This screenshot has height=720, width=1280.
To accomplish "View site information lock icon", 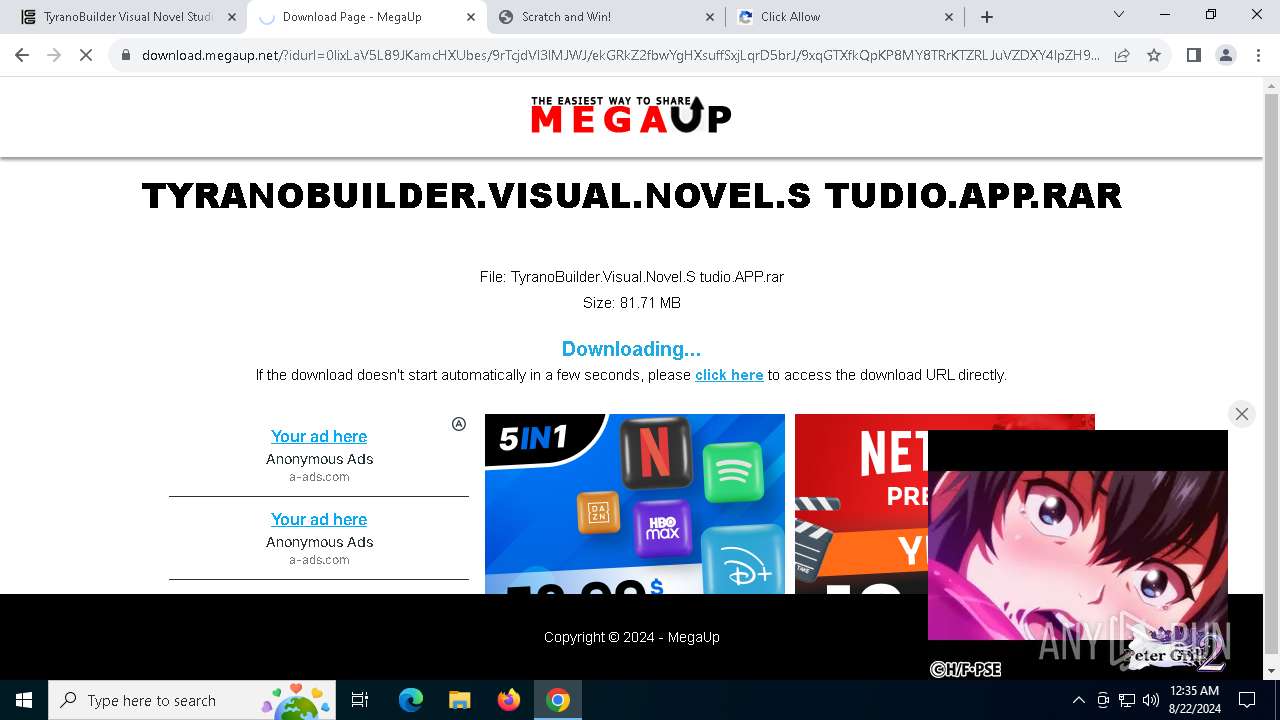I will [126, 55].
